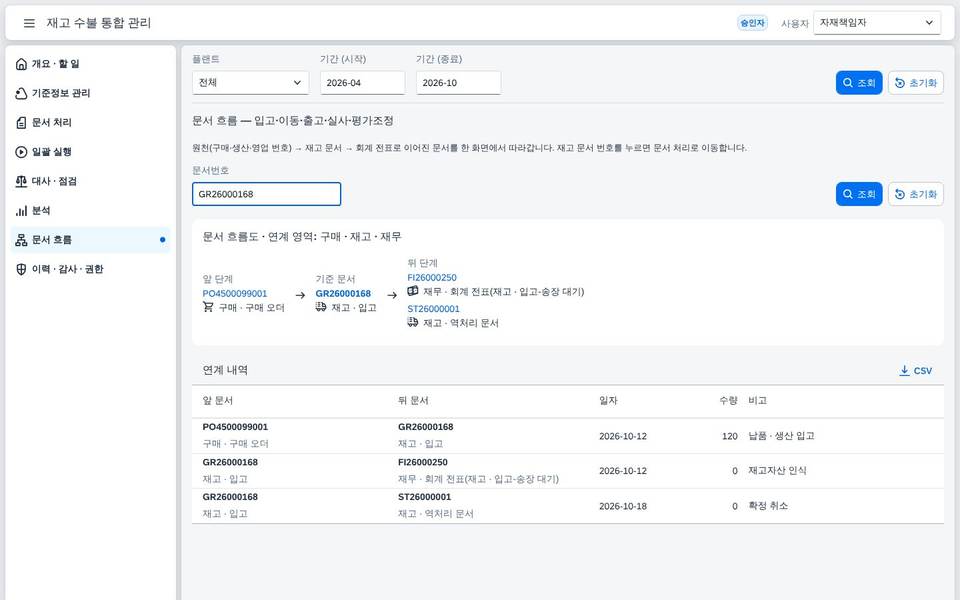Click the 납품 · 생산 입고 remark cell
The image size is (960, 600).
[781, 436]
